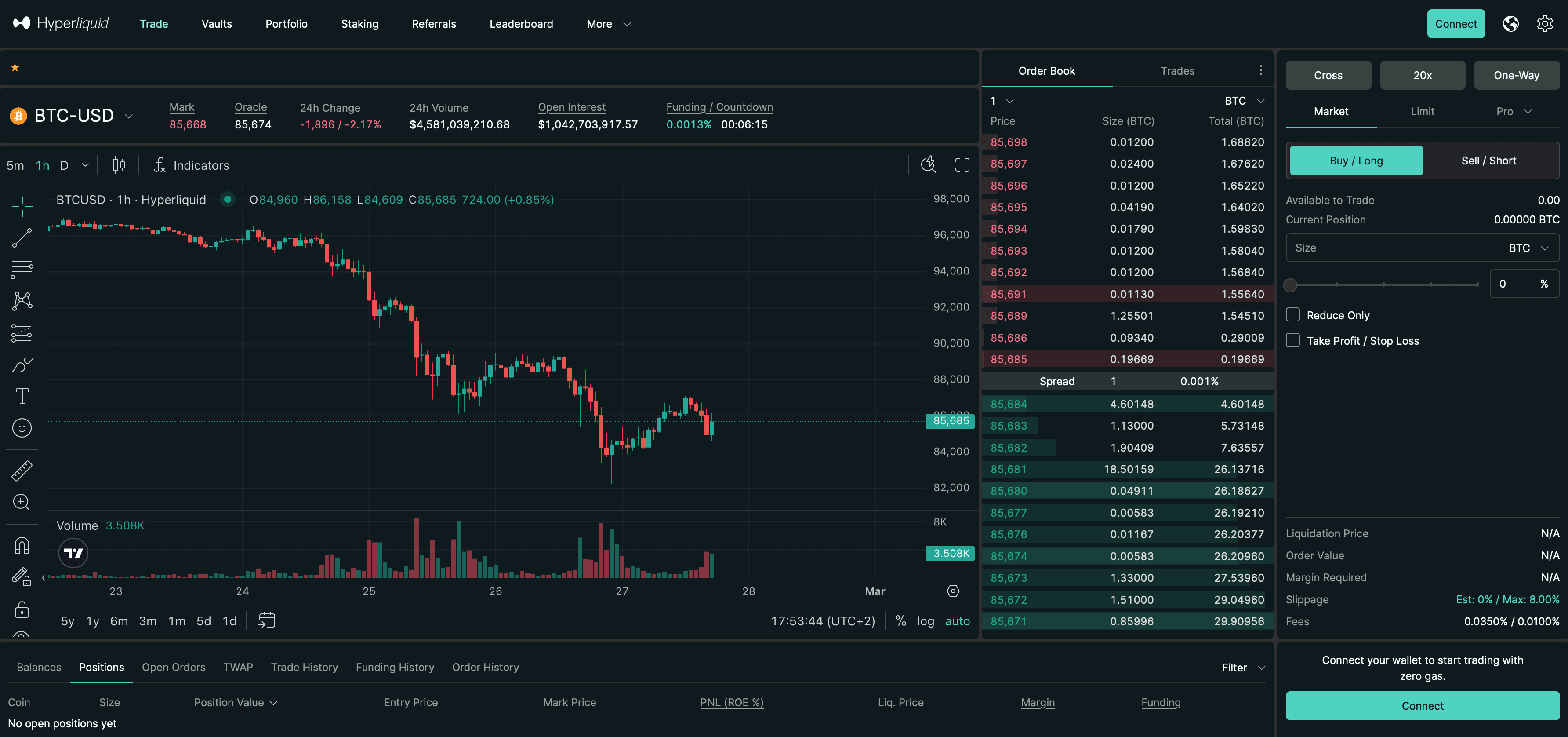The width and height of the screenshot is (1568, 737).
Task: Enter fullscreen chart mode
Action: (x=962, y=164)
